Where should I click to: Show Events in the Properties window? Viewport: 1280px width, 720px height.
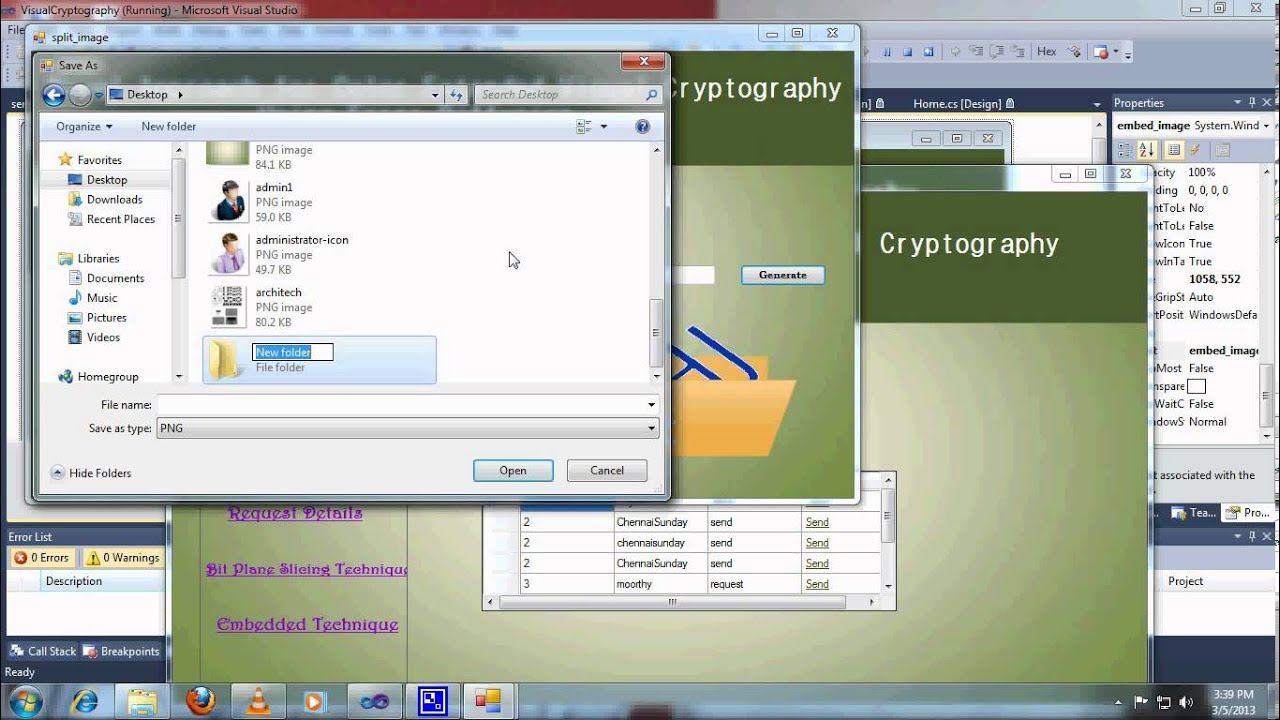[x=1195, y=150]
